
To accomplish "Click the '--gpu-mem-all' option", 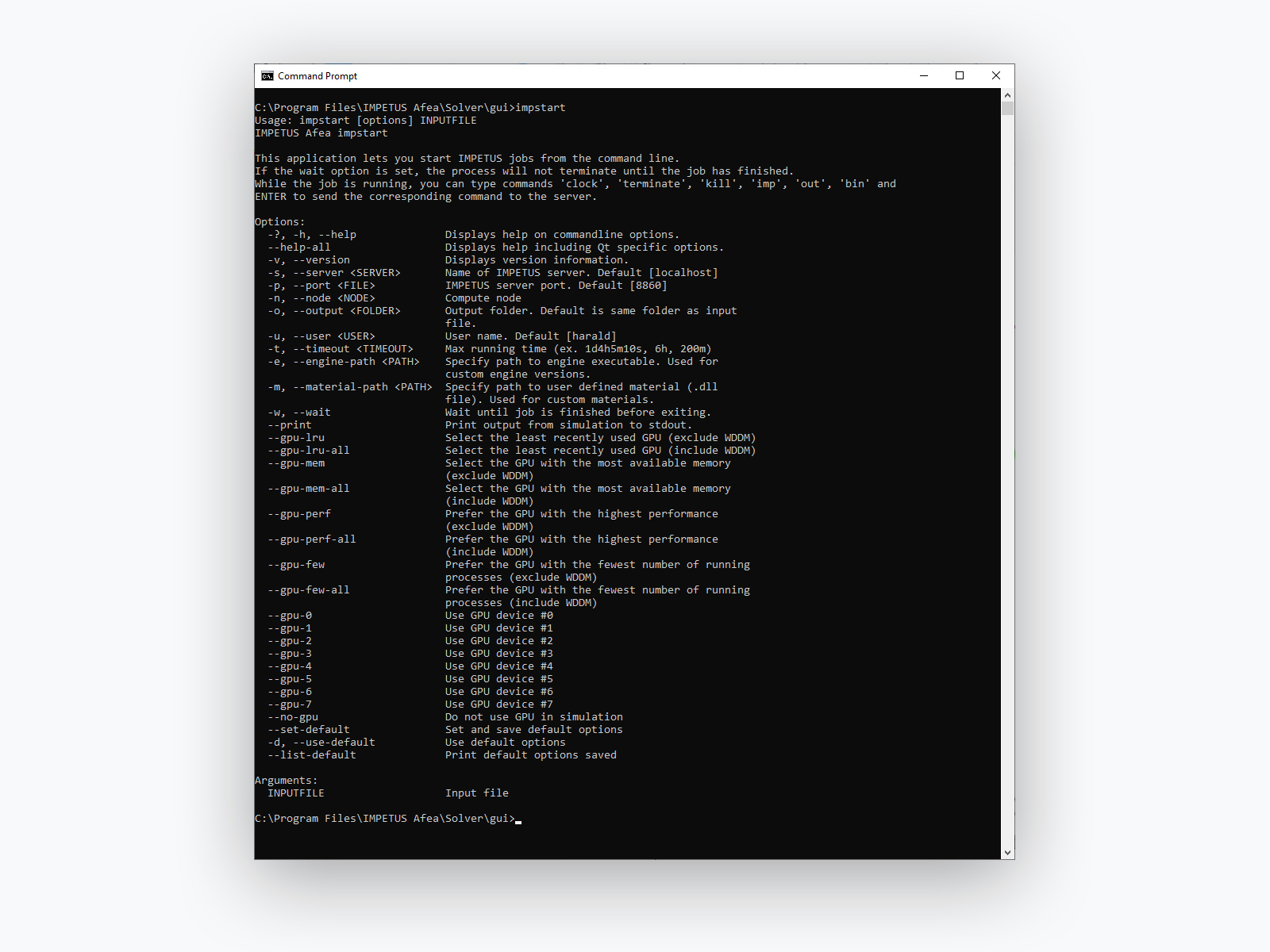I will tap(309, 489).
